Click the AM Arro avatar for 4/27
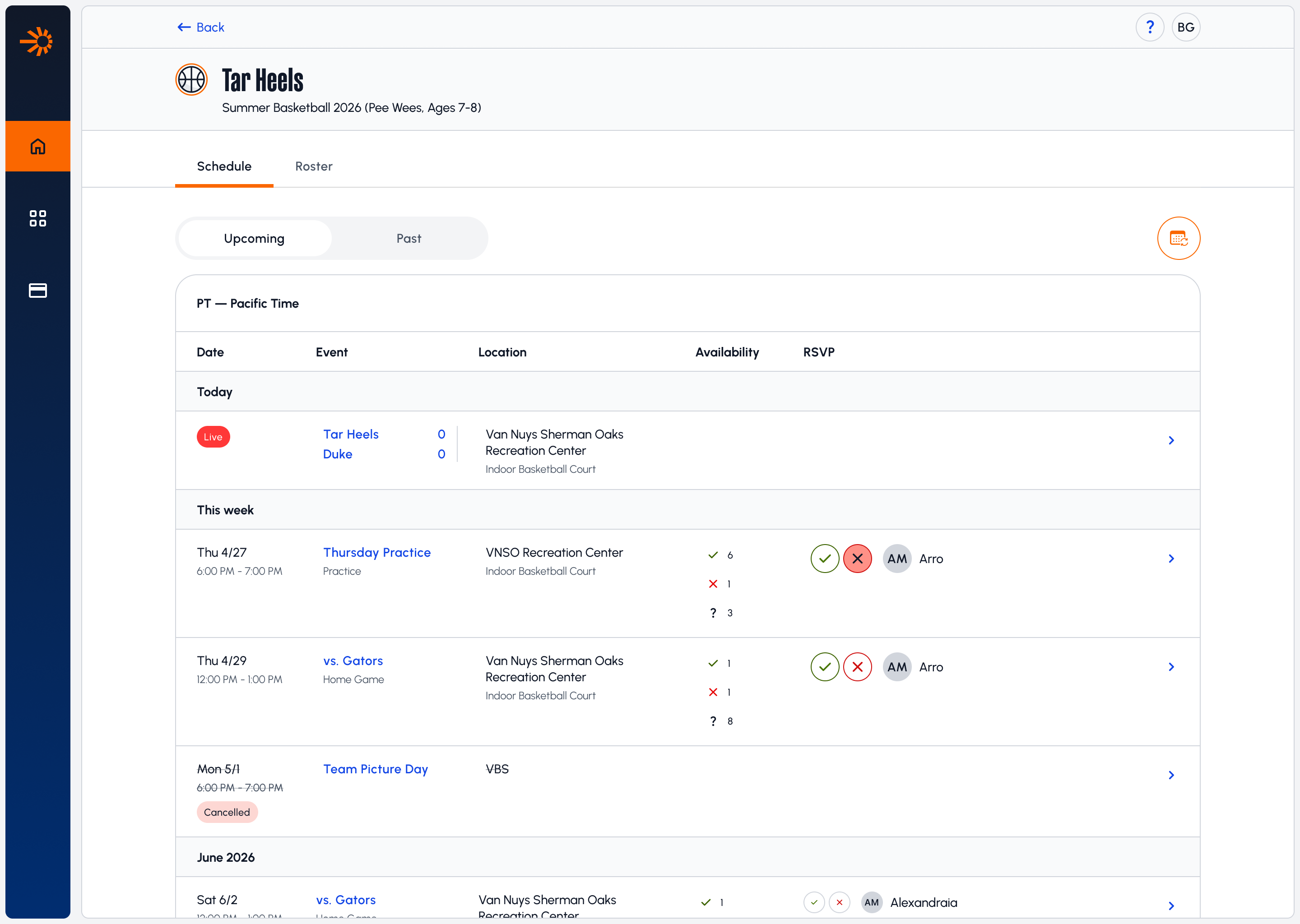 click(897, 559)
